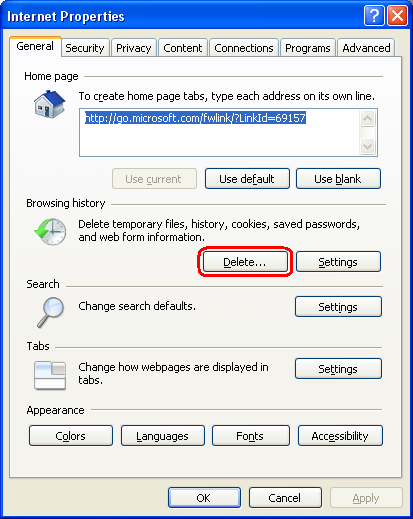This screenshot has width=413, height=519.
Task: Open the Advanced tab
Action: pyautogui.click(x=366, y=48)
